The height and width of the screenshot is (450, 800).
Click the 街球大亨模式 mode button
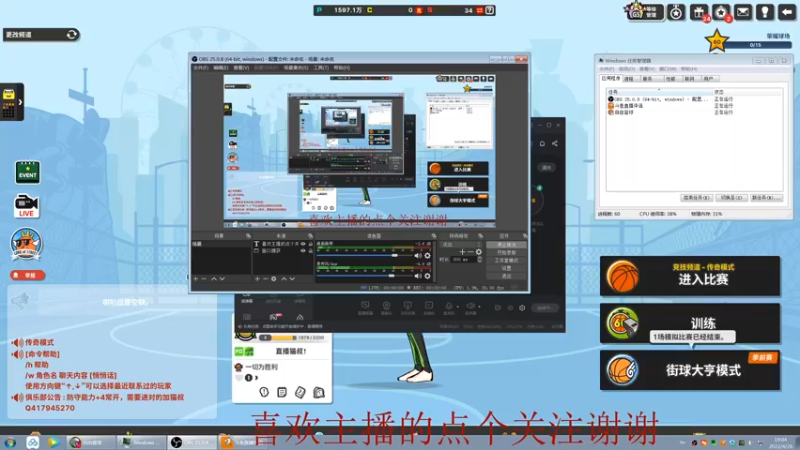click(690, 370)
